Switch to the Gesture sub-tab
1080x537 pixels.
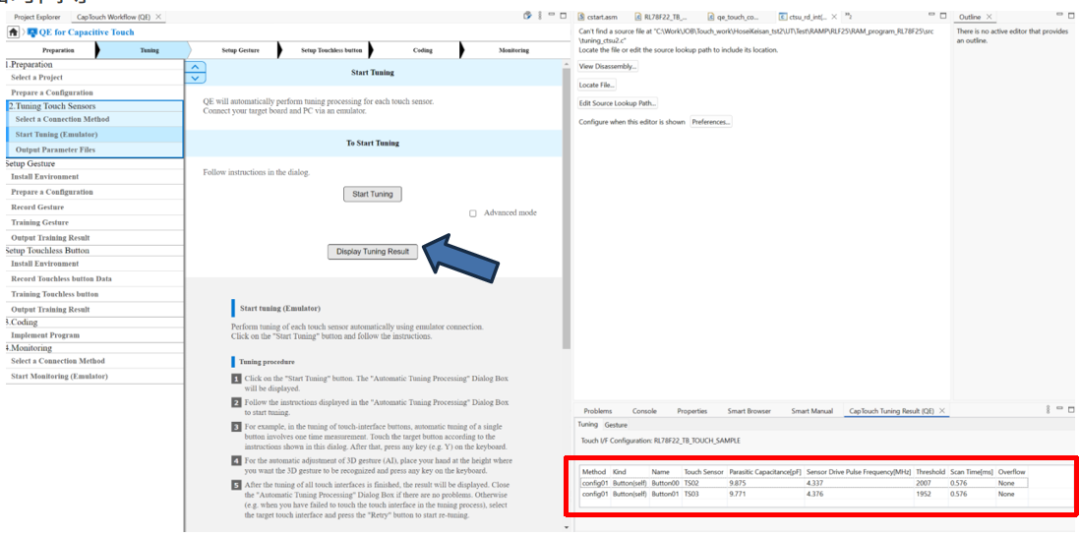[616, 425]
